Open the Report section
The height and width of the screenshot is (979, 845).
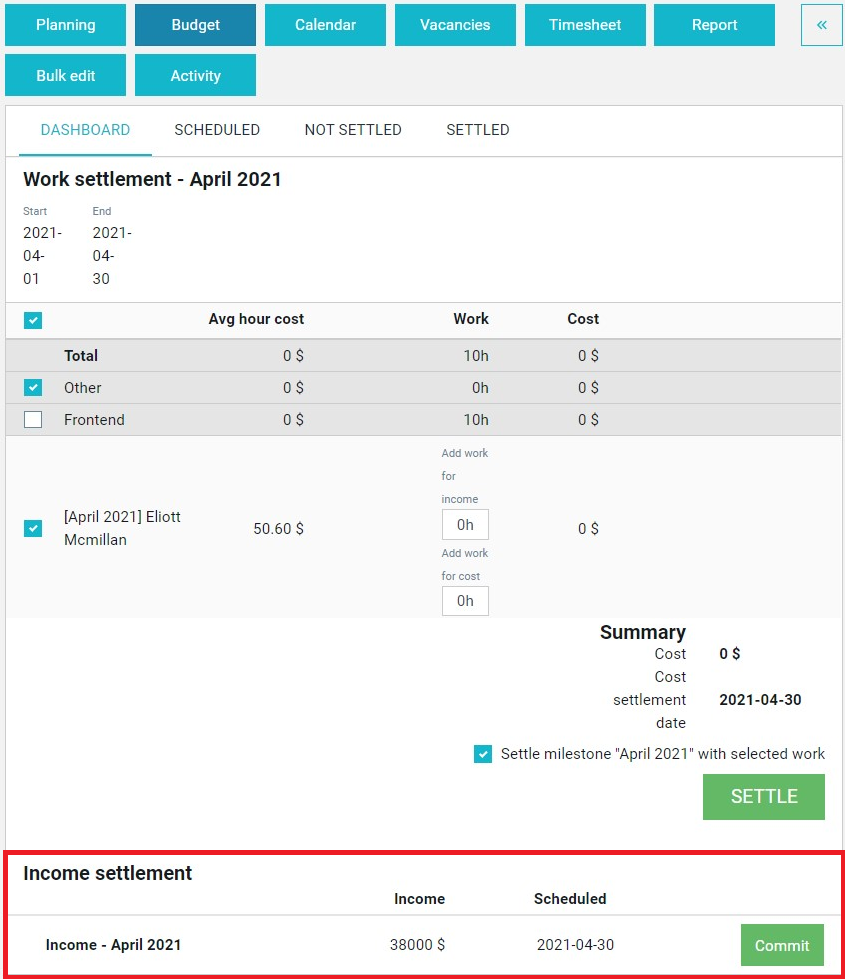(x=714, y=25)
